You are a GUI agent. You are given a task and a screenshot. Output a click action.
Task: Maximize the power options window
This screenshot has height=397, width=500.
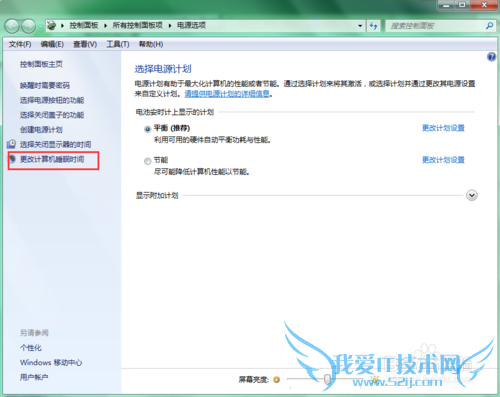[462, 5]
